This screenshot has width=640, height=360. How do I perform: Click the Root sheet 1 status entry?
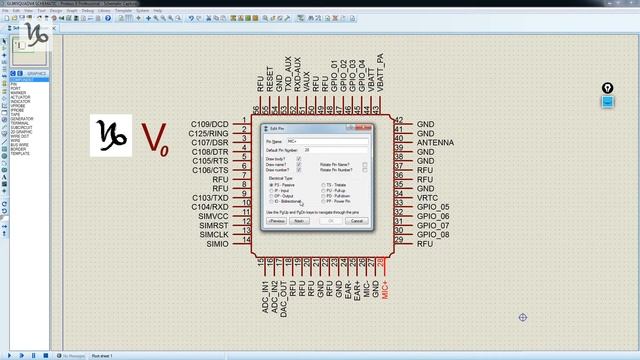click(102, 356)
